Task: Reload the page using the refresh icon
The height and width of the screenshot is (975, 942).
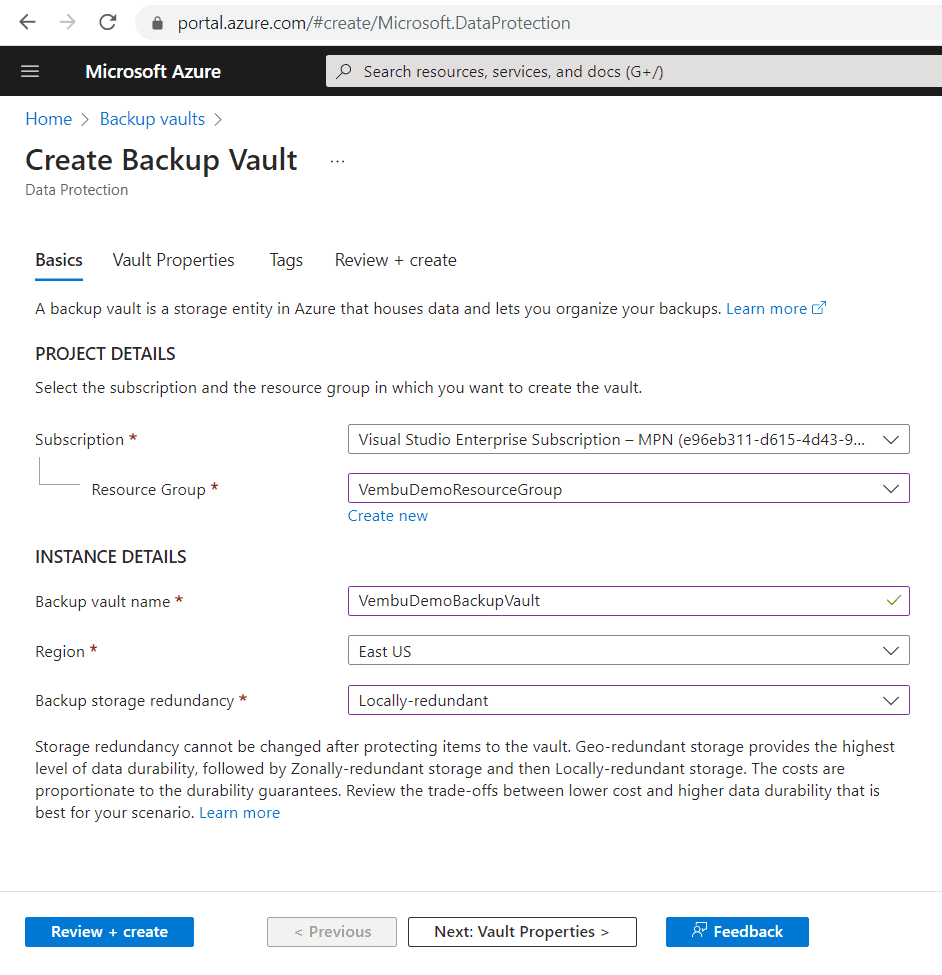Action: pyautogui.click(x=108, y=22)
